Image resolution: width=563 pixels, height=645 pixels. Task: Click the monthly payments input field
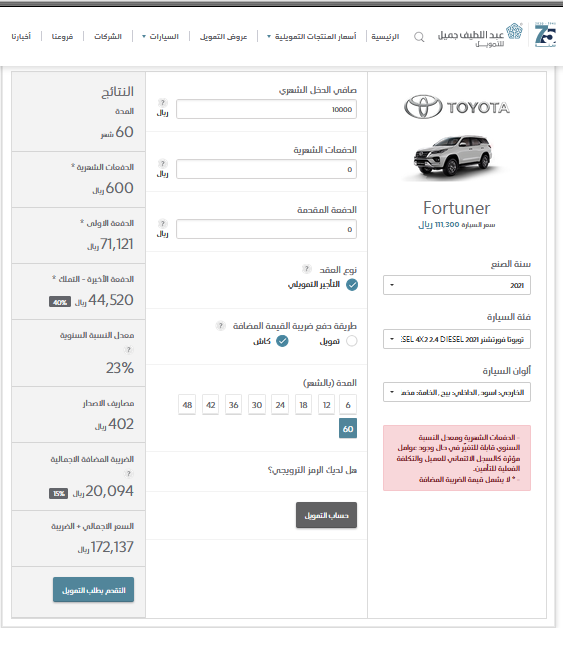(x=266, y=169)
